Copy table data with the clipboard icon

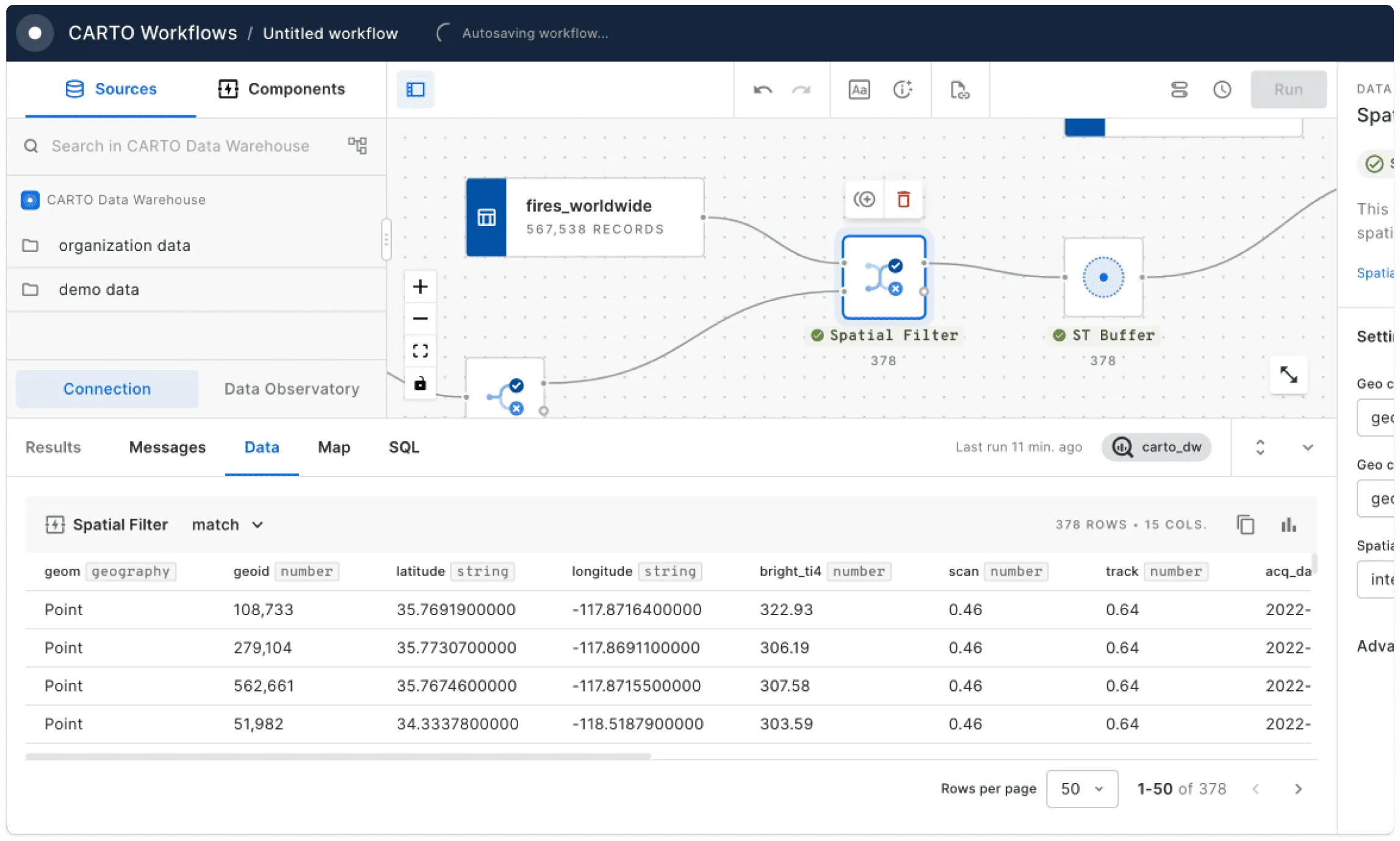(1245, 525)
